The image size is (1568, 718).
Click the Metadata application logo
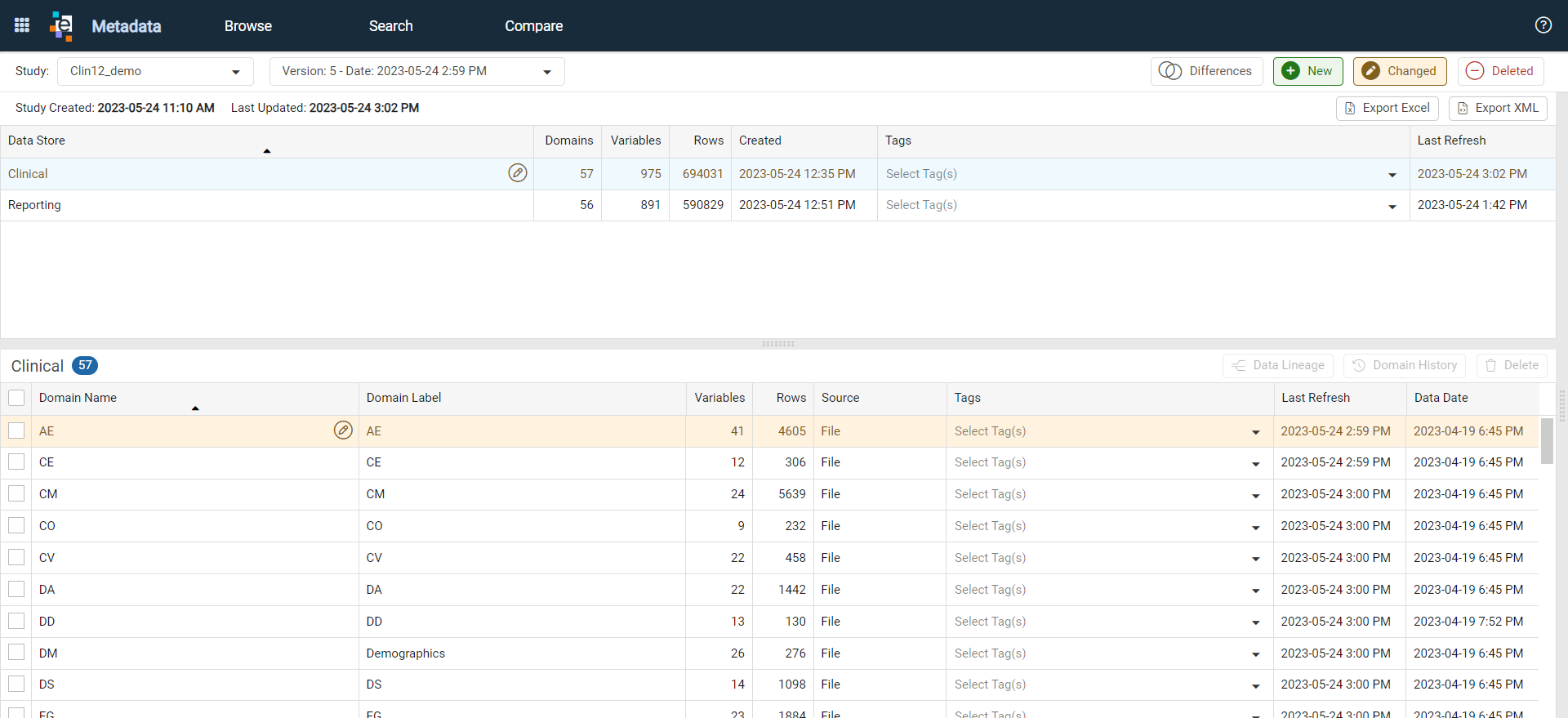(61, 25)
